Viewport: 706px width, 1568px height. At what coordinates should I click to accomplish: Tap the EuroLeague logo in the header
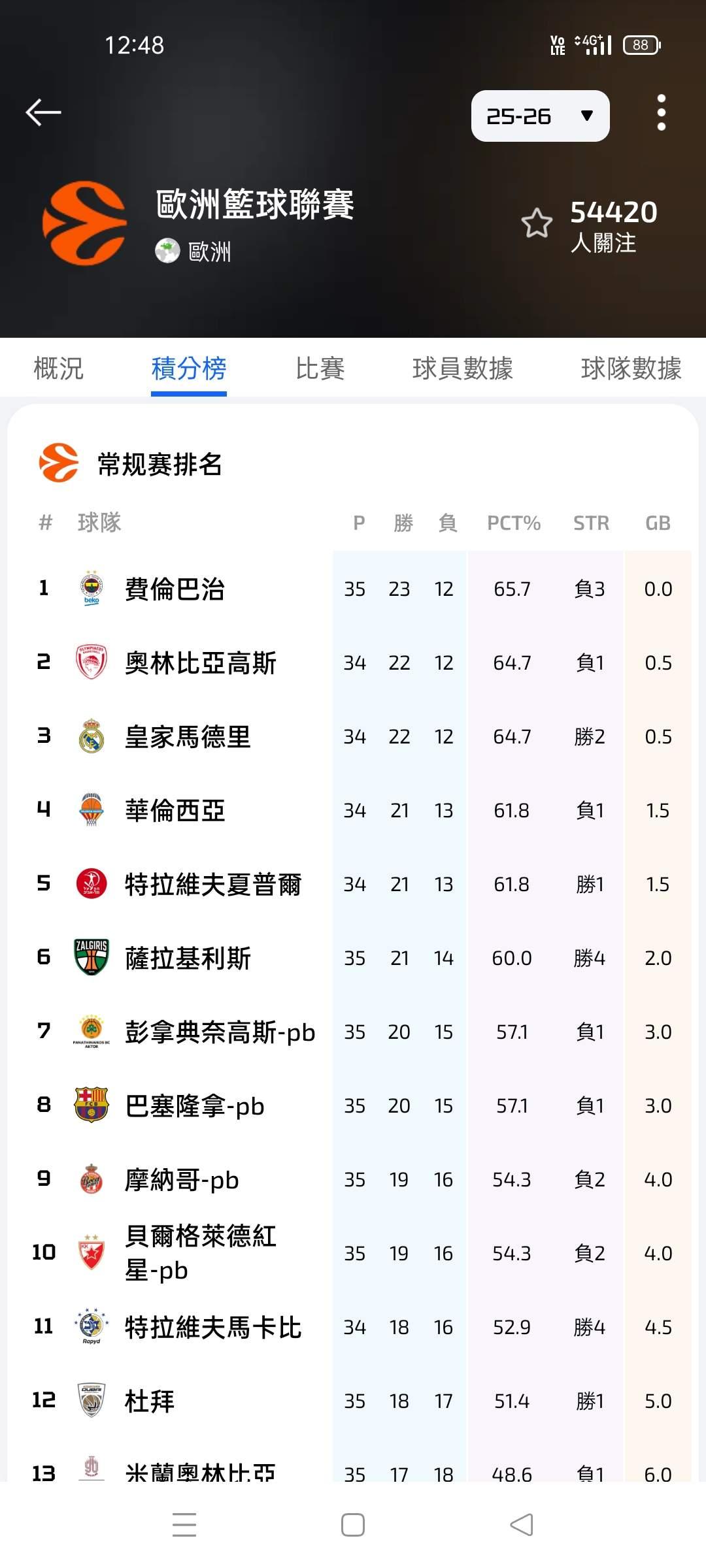tap(84, 223)
